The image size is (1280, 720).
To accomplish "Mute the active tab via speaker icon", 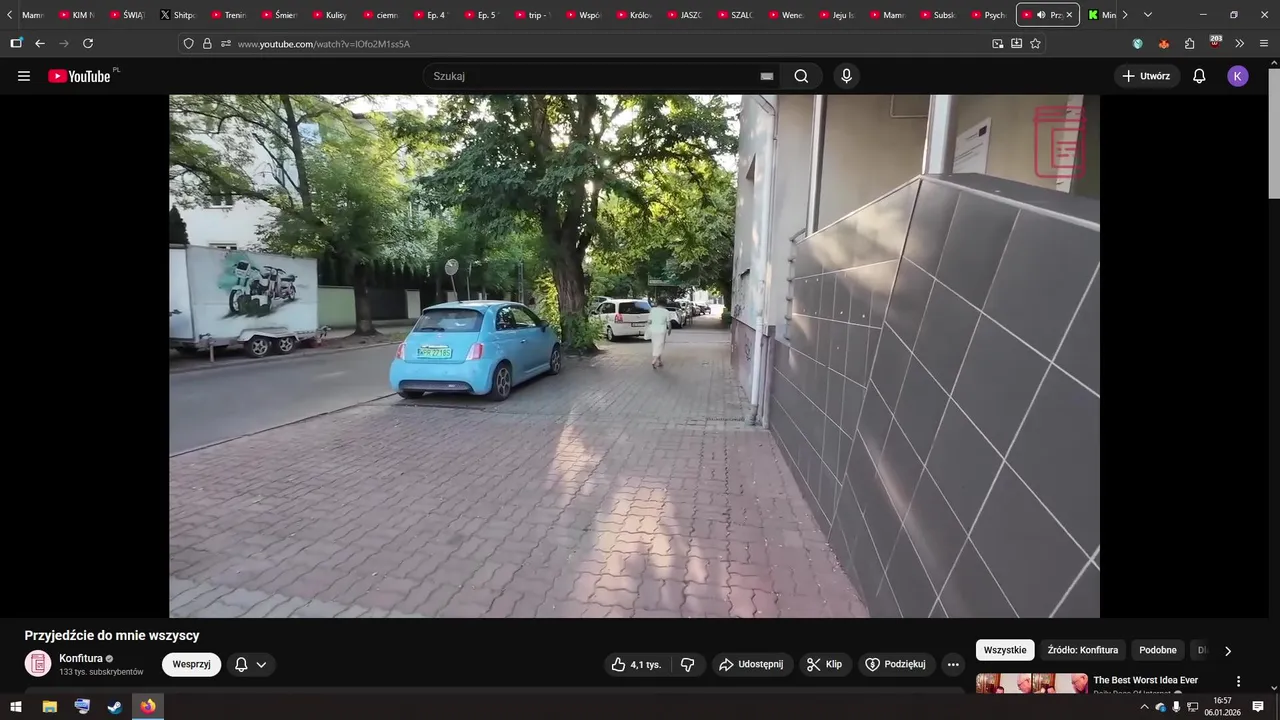I will pos(1041,15).
